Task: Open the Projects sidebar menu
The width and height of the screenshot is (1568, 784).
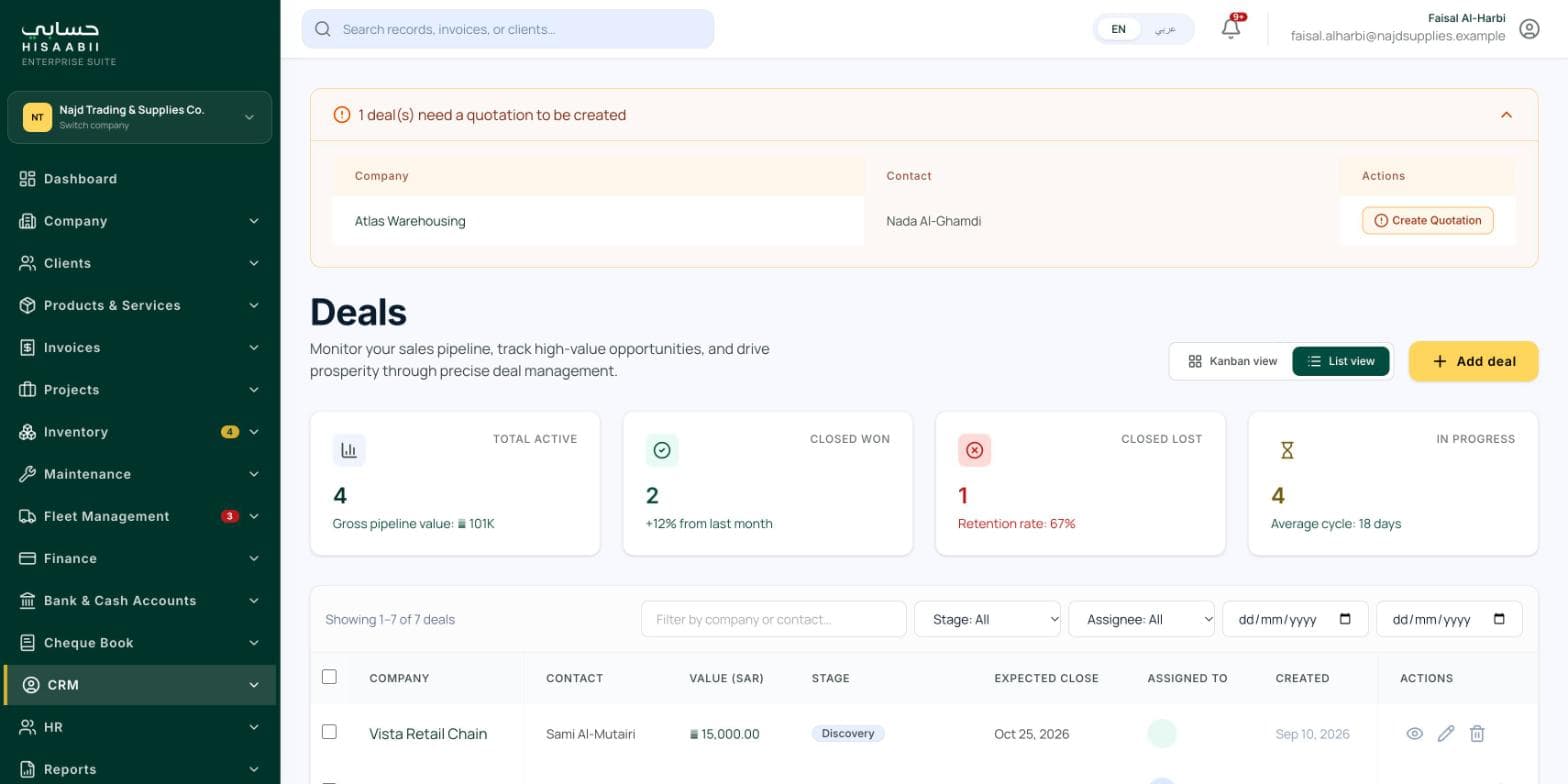Action: (140, 390)
